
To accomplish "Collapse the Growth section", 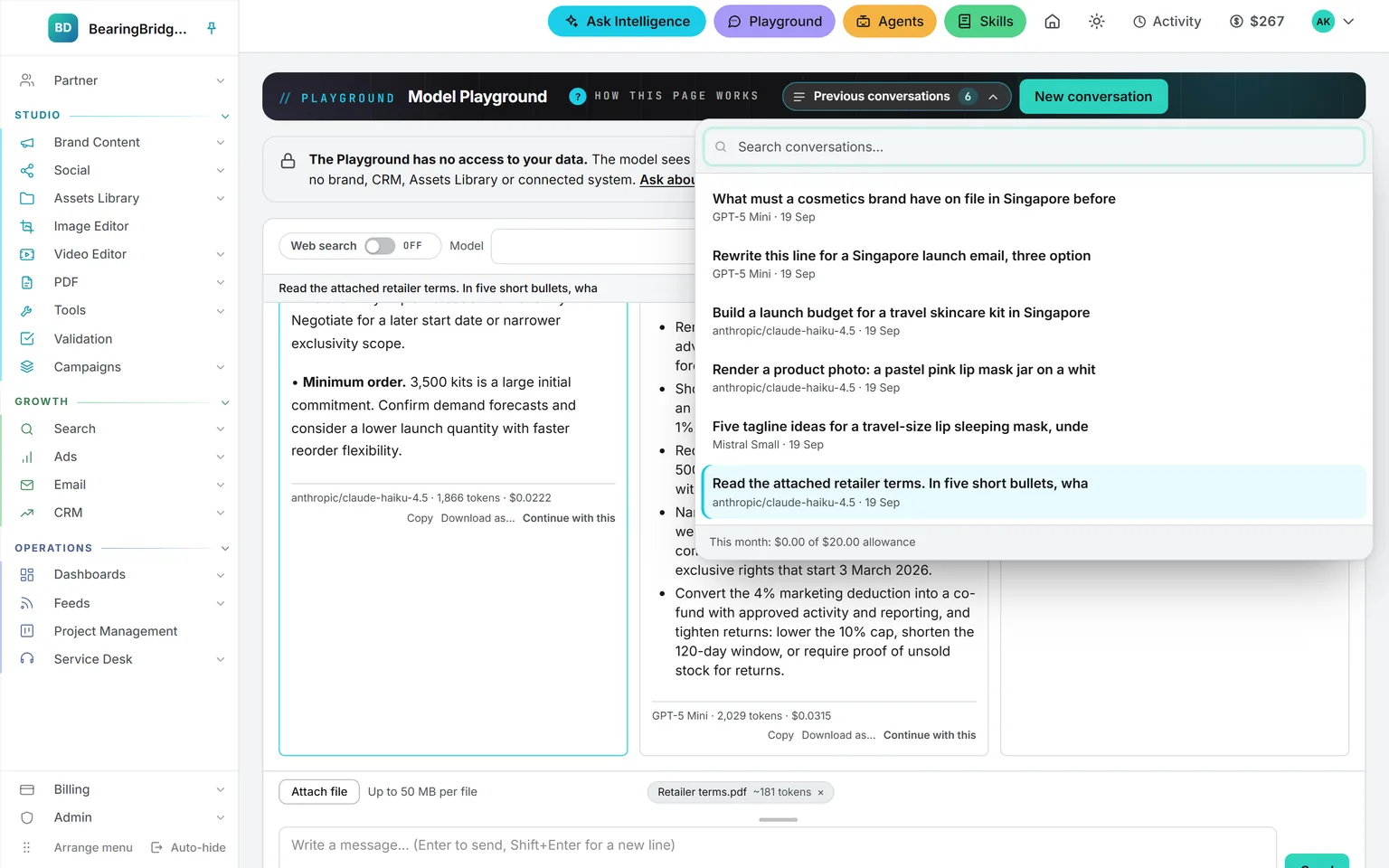I will [x=225, y=402].
